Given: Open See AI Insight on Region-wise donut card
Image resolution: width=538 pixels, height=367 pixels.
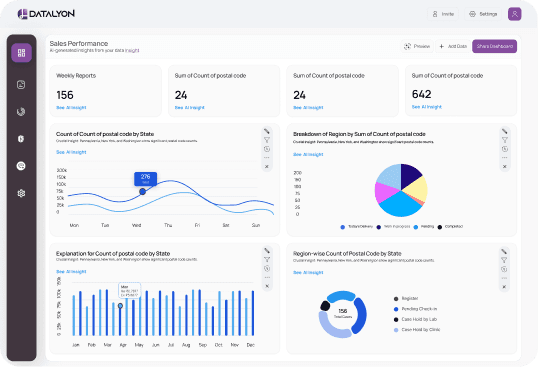Looking at the screenshot, I should [x=308, y=273].
